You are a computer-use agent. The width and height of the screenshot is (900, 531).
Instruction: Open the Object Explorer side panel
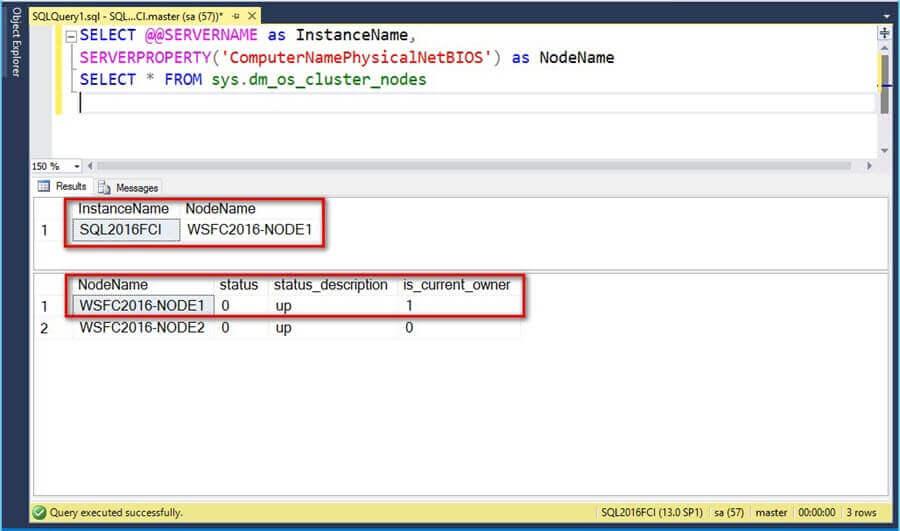click(15, 42)
